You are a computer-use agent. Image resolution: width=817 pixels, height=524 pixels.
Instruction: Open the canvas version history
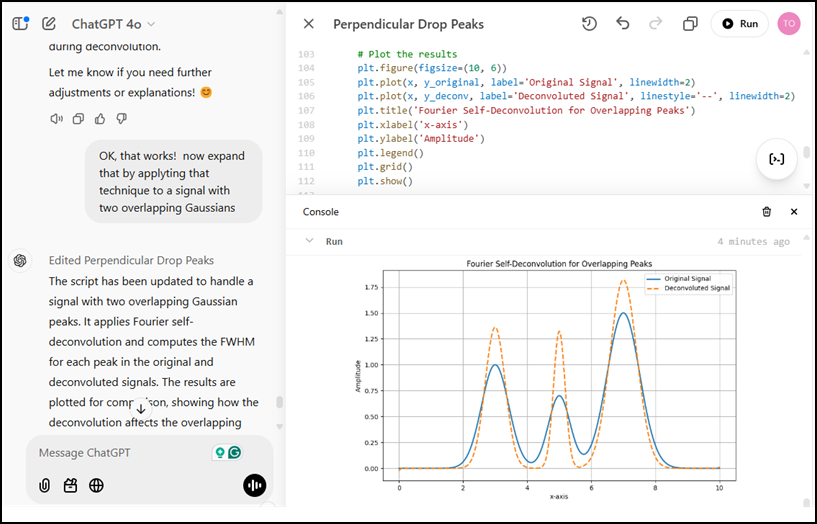click(589, 24)
